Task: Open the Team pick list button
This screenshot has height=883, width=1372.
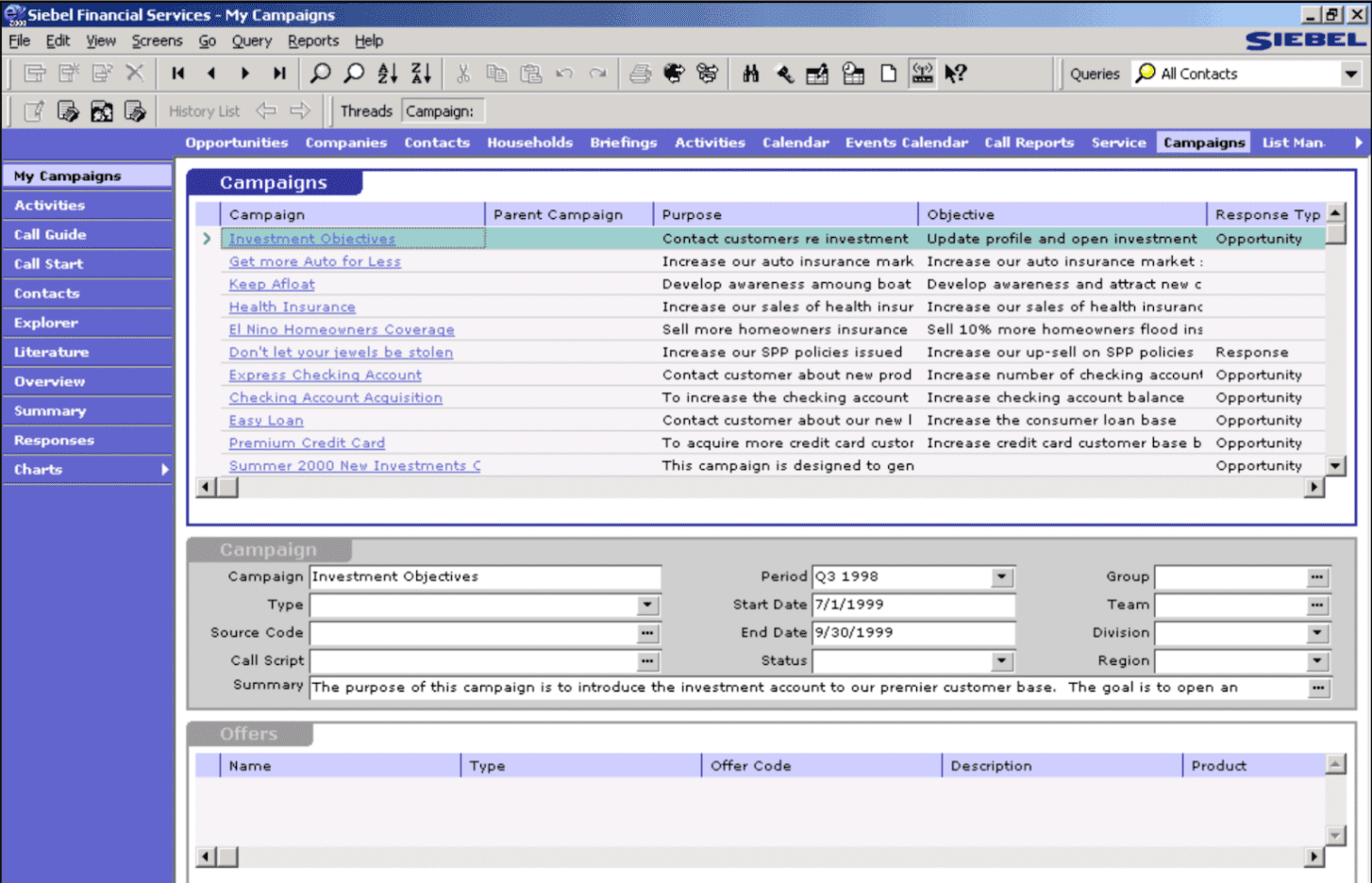Action: 1317,605
